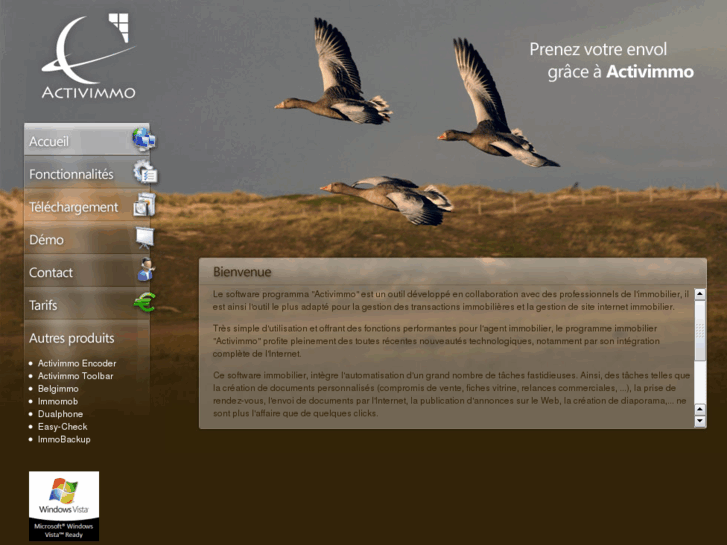The height and width of the screenshot is (545, 727).
Task: Open the Activimmo Encoder product link
Action: 77,363
